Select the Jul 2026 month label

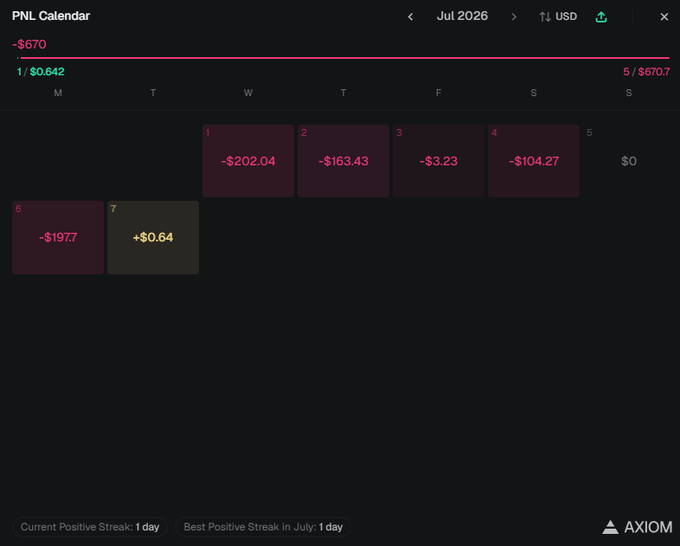click(462, 16)
